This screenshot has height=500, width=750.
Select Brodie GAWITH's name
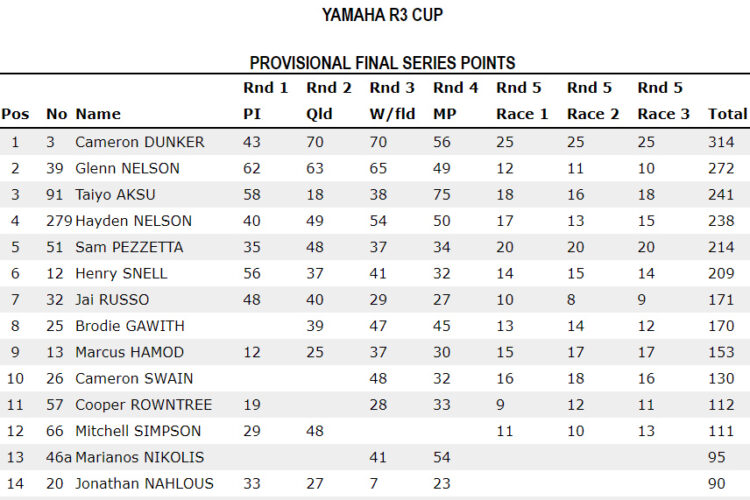tap(130, 326)
